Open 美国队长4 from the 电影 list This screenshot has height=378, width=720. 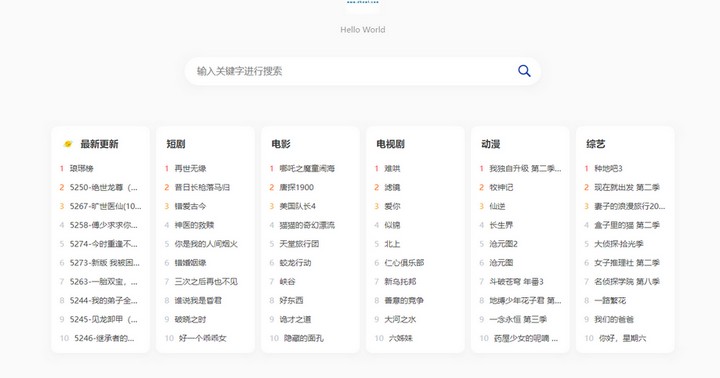point(298,206)
